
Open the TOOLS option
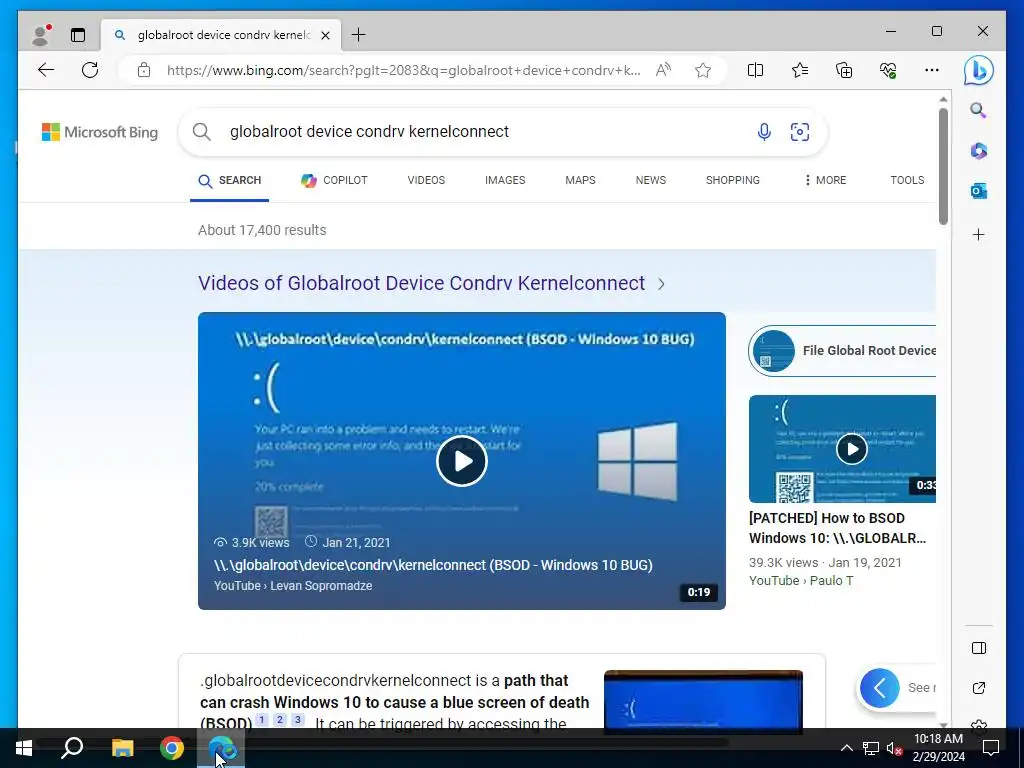(907, 180)
